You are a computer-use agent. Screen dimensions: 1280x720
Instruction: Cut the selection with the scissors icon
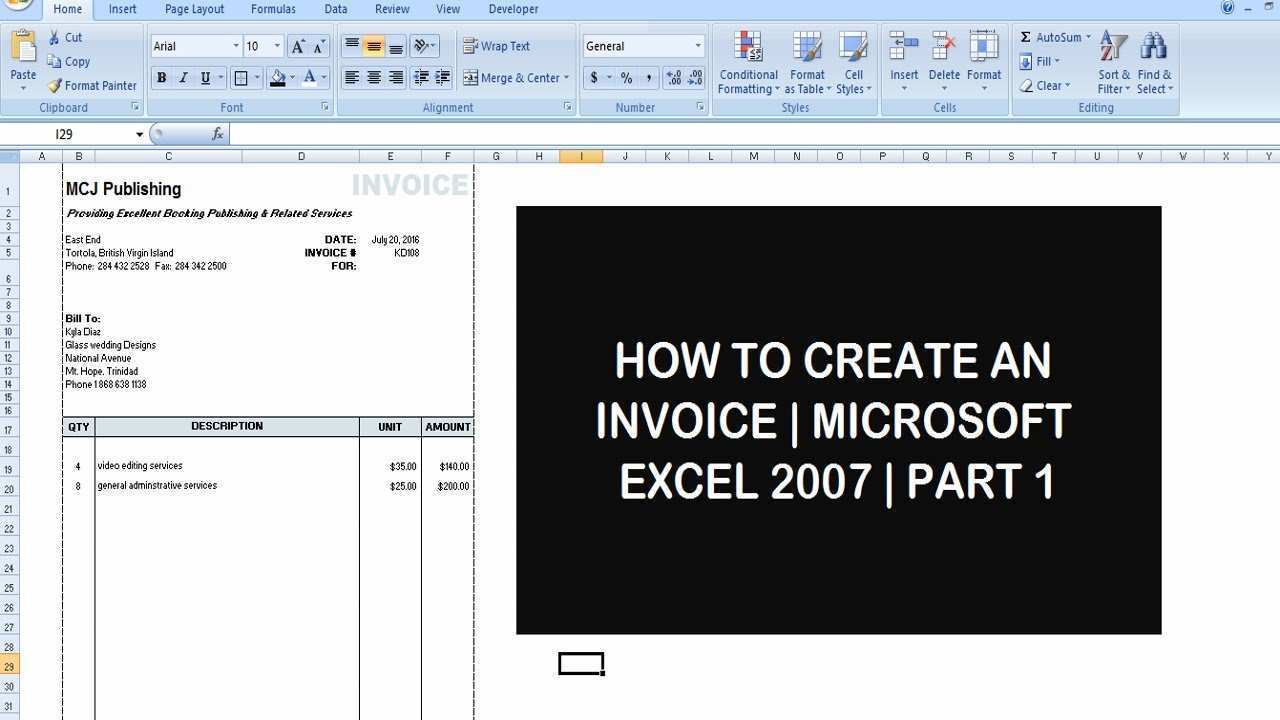click(x=54, y=37)
